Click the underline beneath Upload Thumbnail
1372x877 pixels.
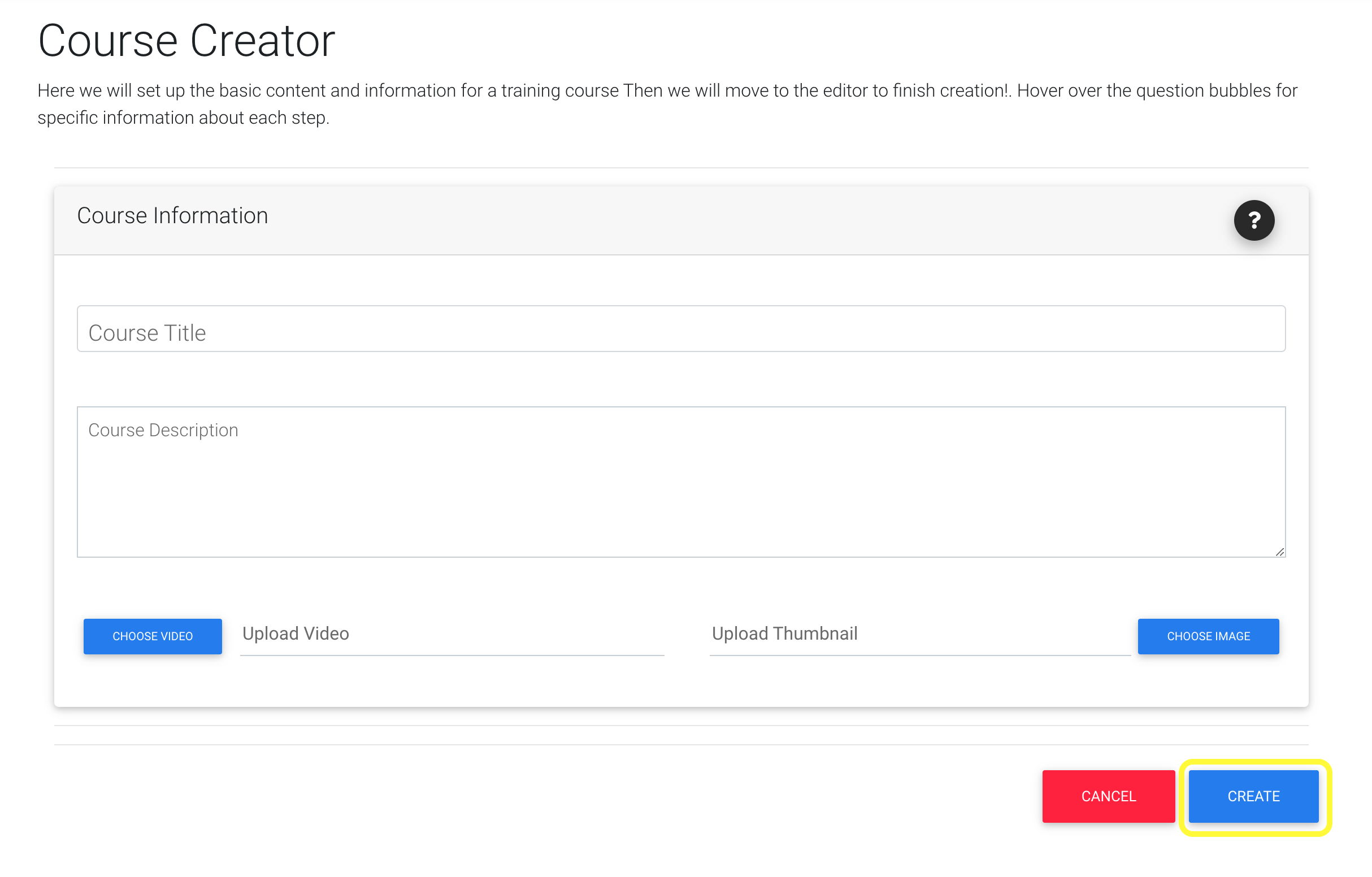919,655
